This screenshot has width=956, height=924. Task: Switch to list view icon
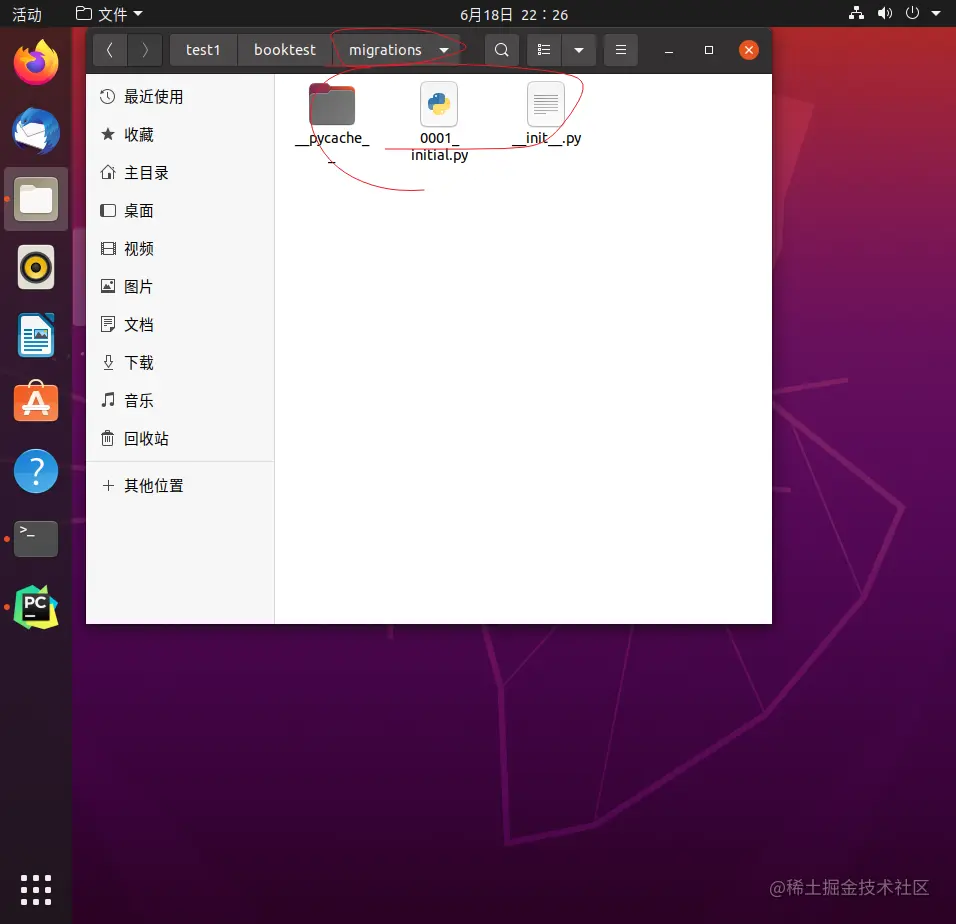tap(544, 50)
